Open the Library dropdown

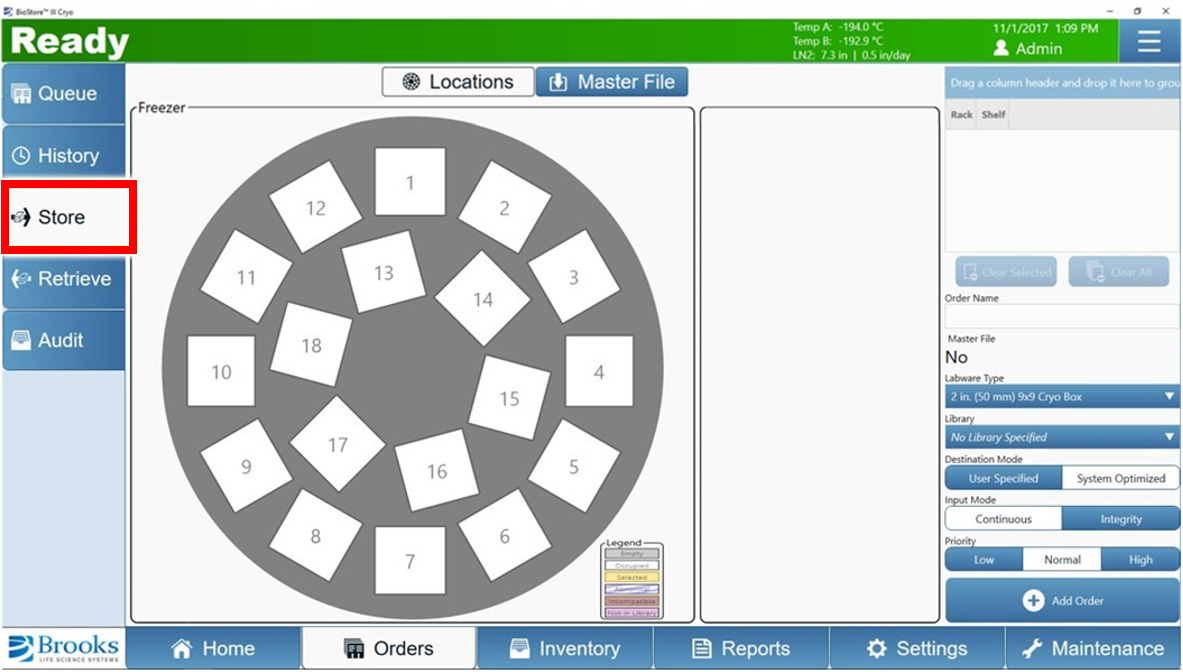1062,437
